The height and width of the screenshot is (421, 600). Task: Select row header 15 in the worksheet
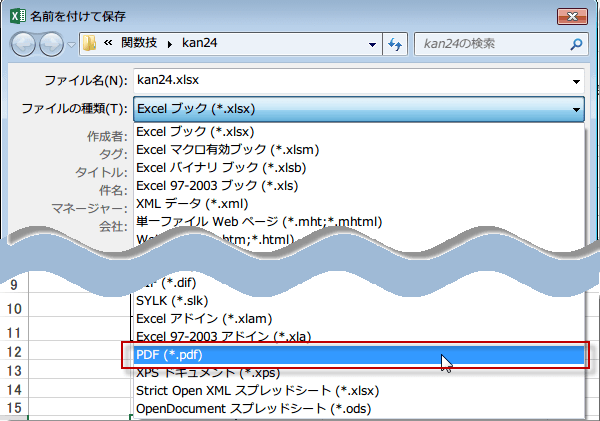[x=14, y=408]
